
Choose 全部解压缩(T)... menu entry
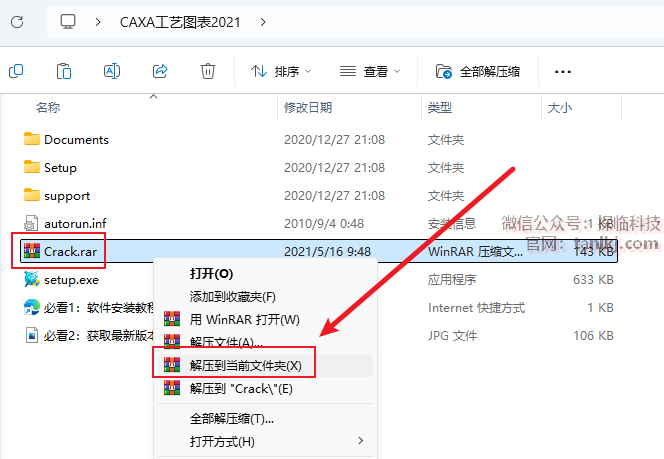(x=265, y=419)
